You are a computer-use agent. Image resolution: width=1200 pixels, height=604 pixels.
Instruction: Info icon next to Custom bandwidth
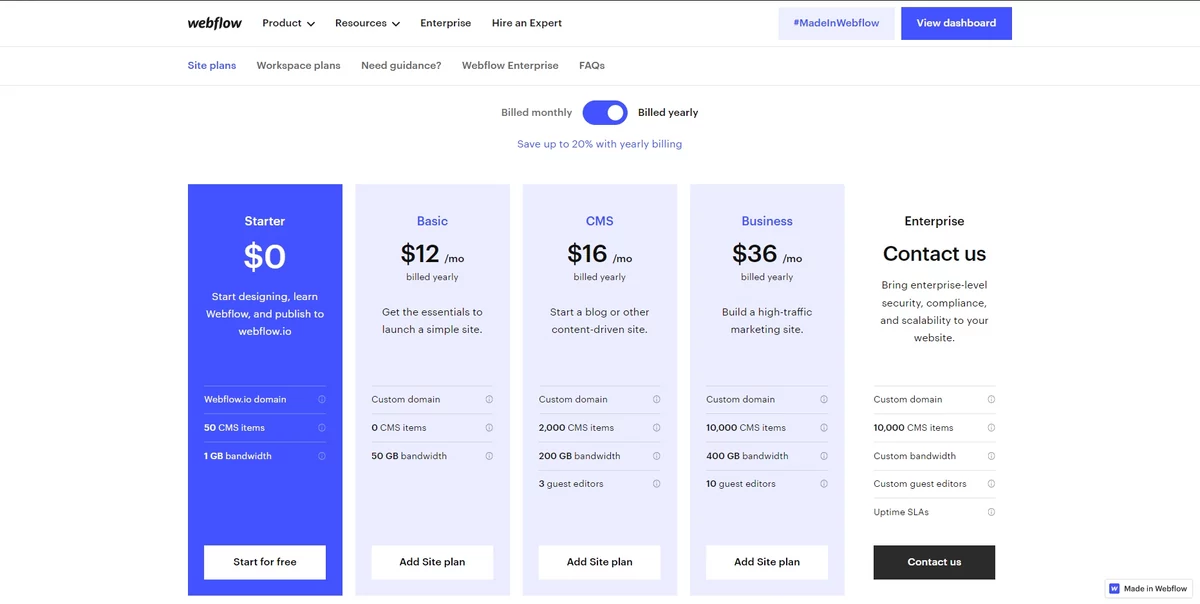(x=991, y=455)
